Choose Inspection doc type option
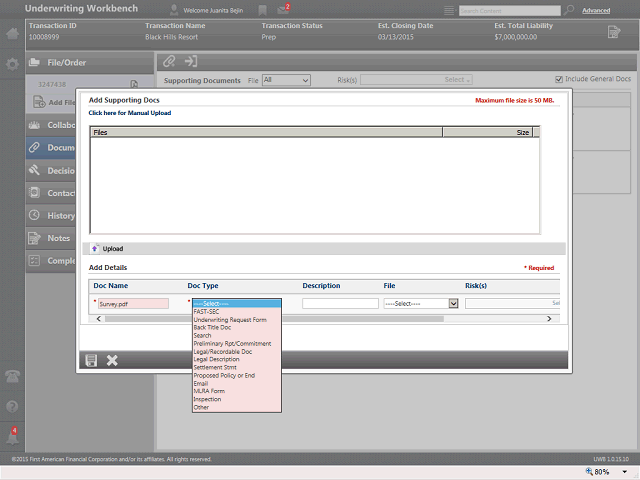This screenshot has width=640, height=480. click(237, 399)
